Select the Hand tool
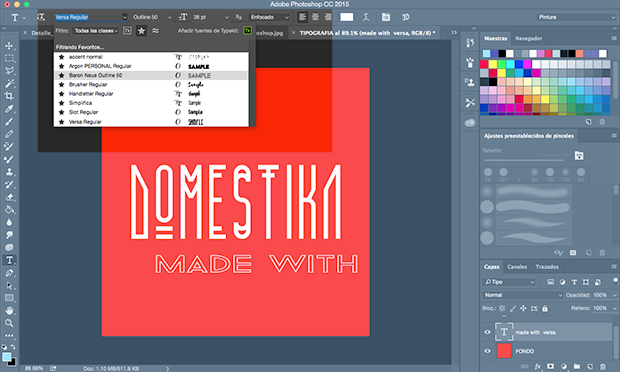 [9, 310]
